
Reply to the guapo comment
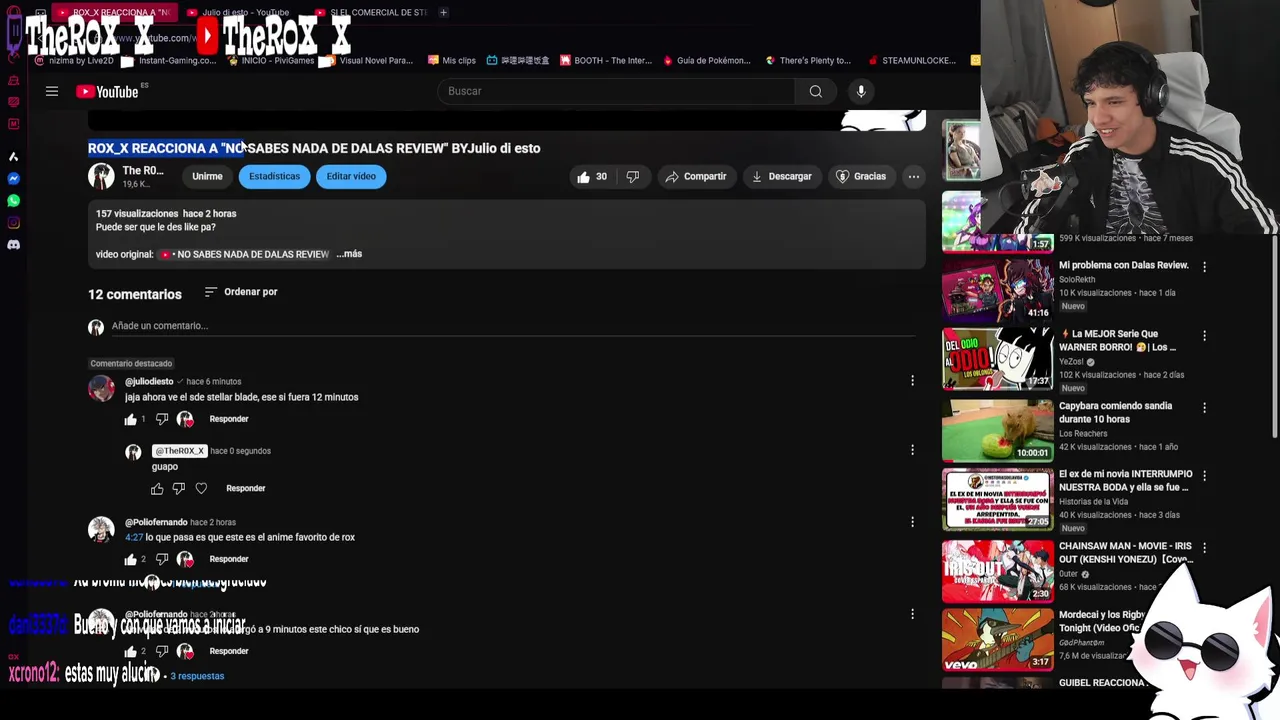[246, 488]
